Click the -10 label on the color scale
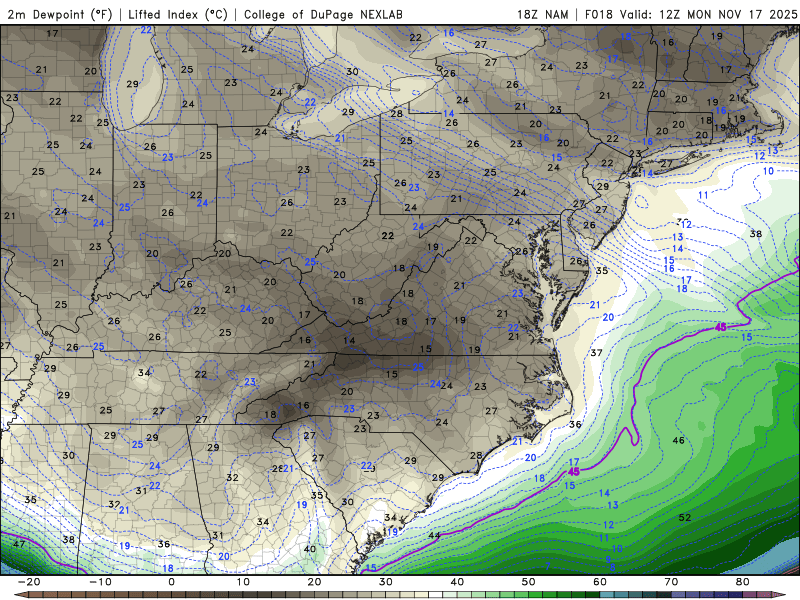This screenshot has height=600, width=800. coord(100,582)
